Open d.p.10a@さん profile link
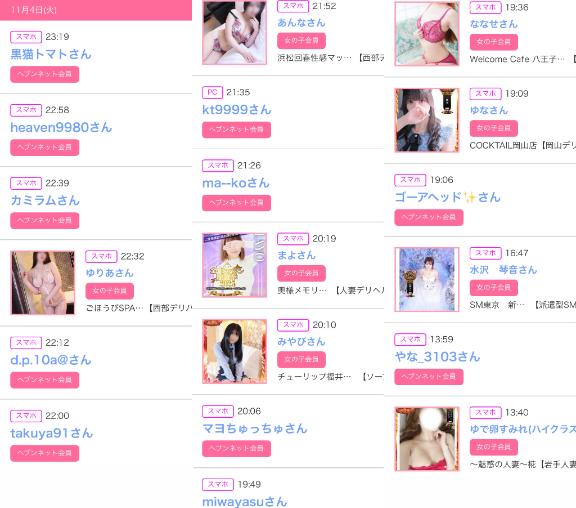 point(51,360)
